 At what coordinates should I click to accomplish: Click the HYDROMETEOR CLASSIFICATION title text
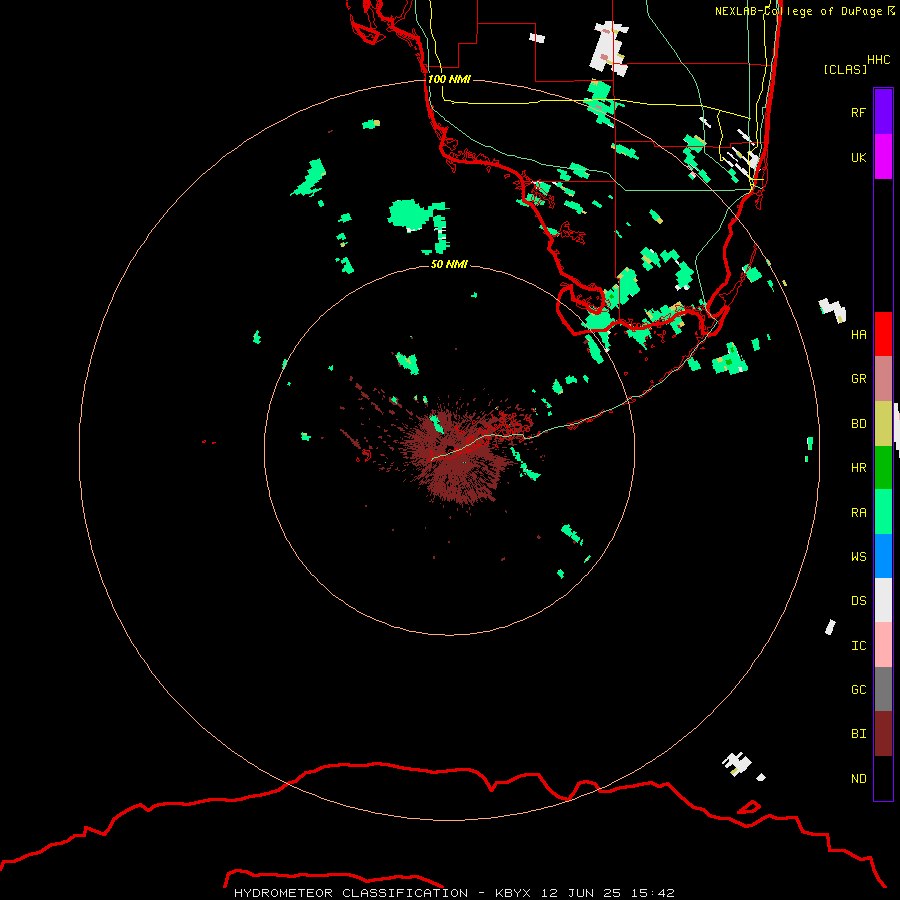(x=351, y=893)
